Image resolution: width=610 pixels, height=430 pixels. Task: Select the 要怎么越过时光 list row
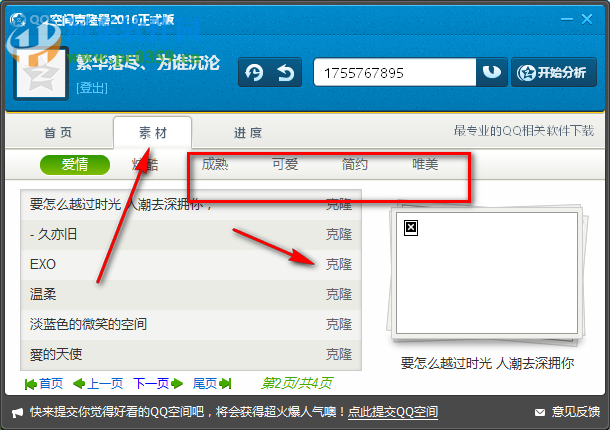pos(191,205)
